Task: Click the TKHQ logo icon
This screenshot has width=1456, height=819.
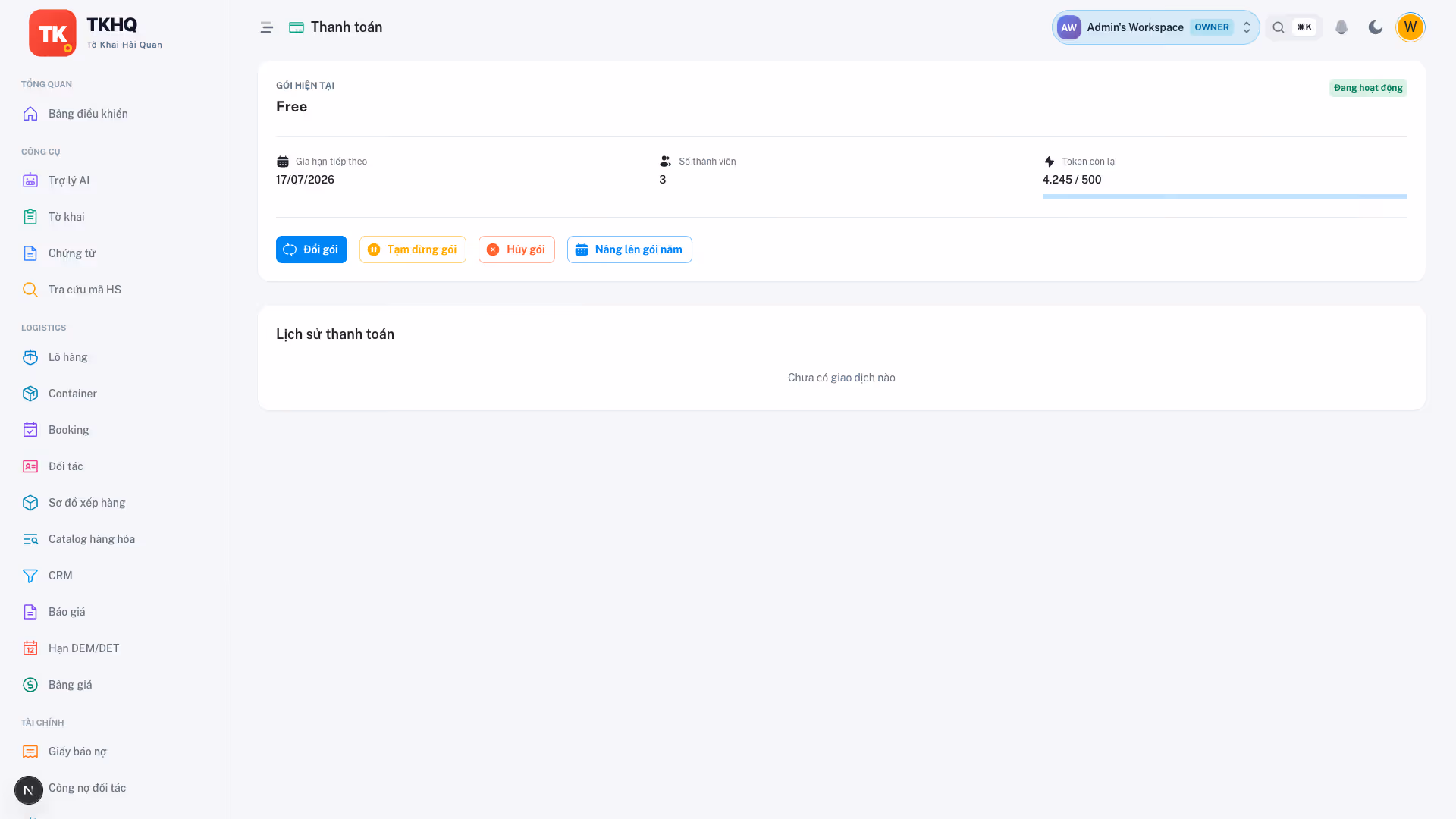Action: coord(52,33)
